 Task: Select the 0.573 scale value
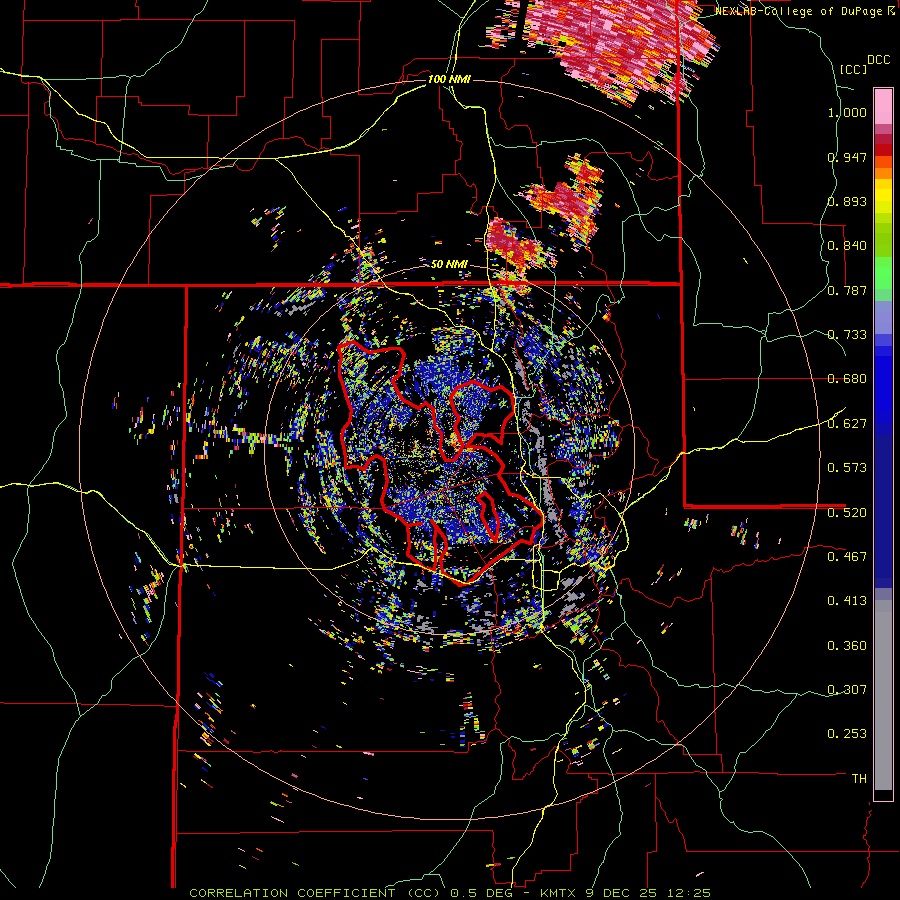[847, 468]
